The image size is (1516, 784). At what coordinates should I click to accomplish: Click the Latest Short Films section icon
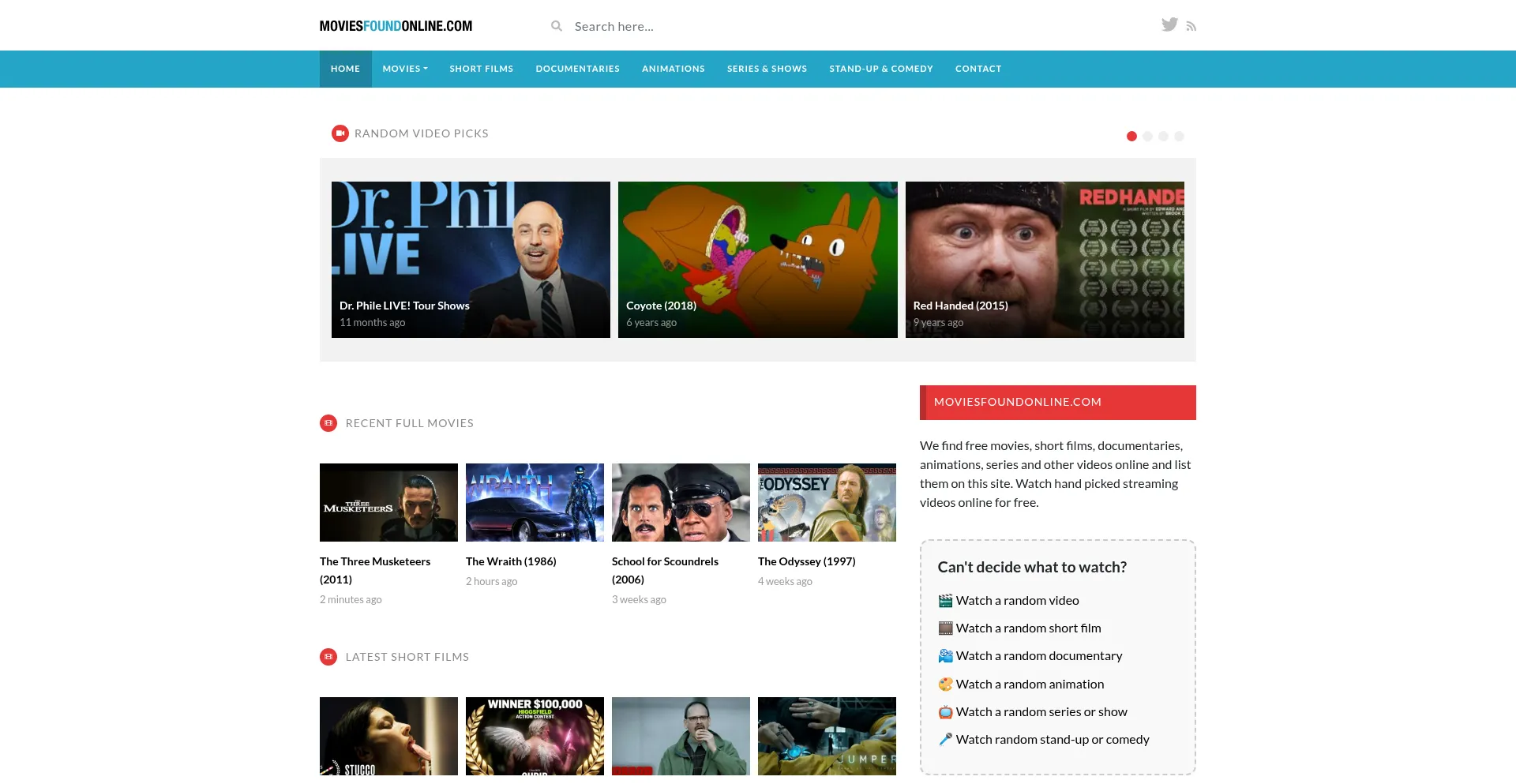328,657
